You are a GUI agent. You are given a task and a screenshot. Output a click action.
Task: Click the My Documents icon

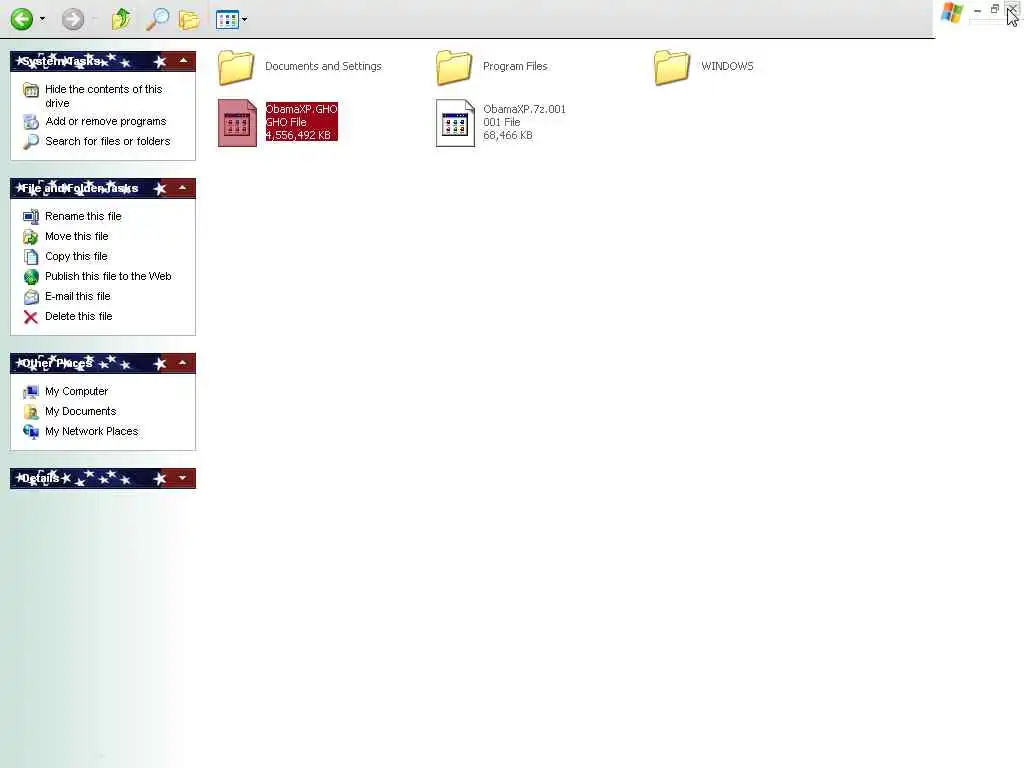pyautogui.click(x=31, y=411)
